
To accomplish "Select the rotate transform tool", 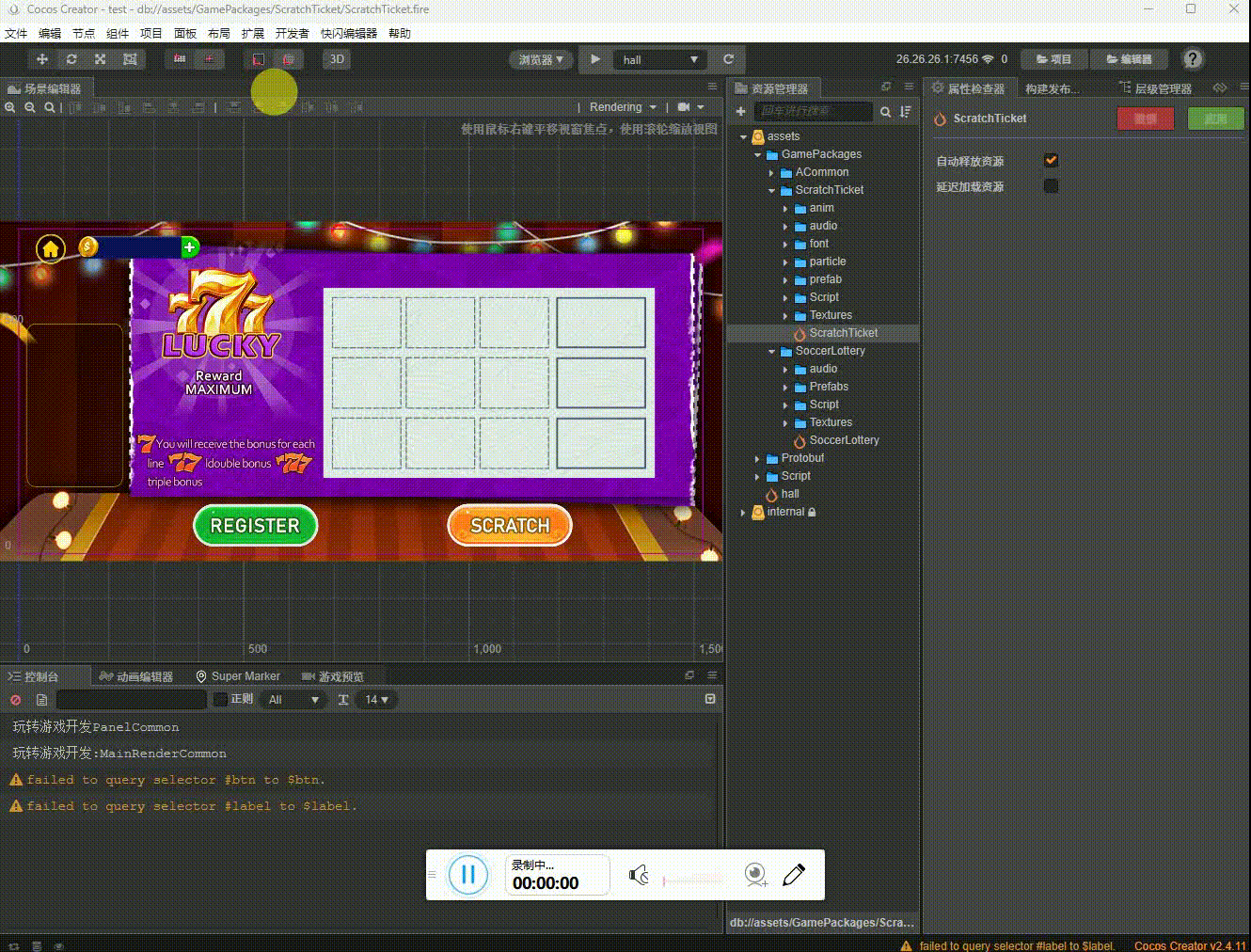I will [71, 59].
